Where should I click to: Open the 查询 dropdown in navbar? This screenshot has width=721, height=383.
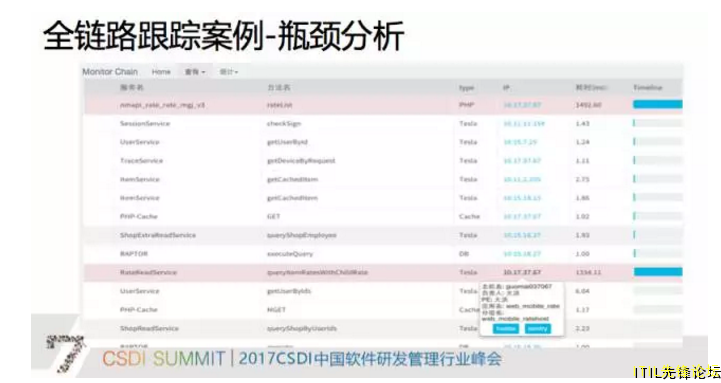[195, 72]
